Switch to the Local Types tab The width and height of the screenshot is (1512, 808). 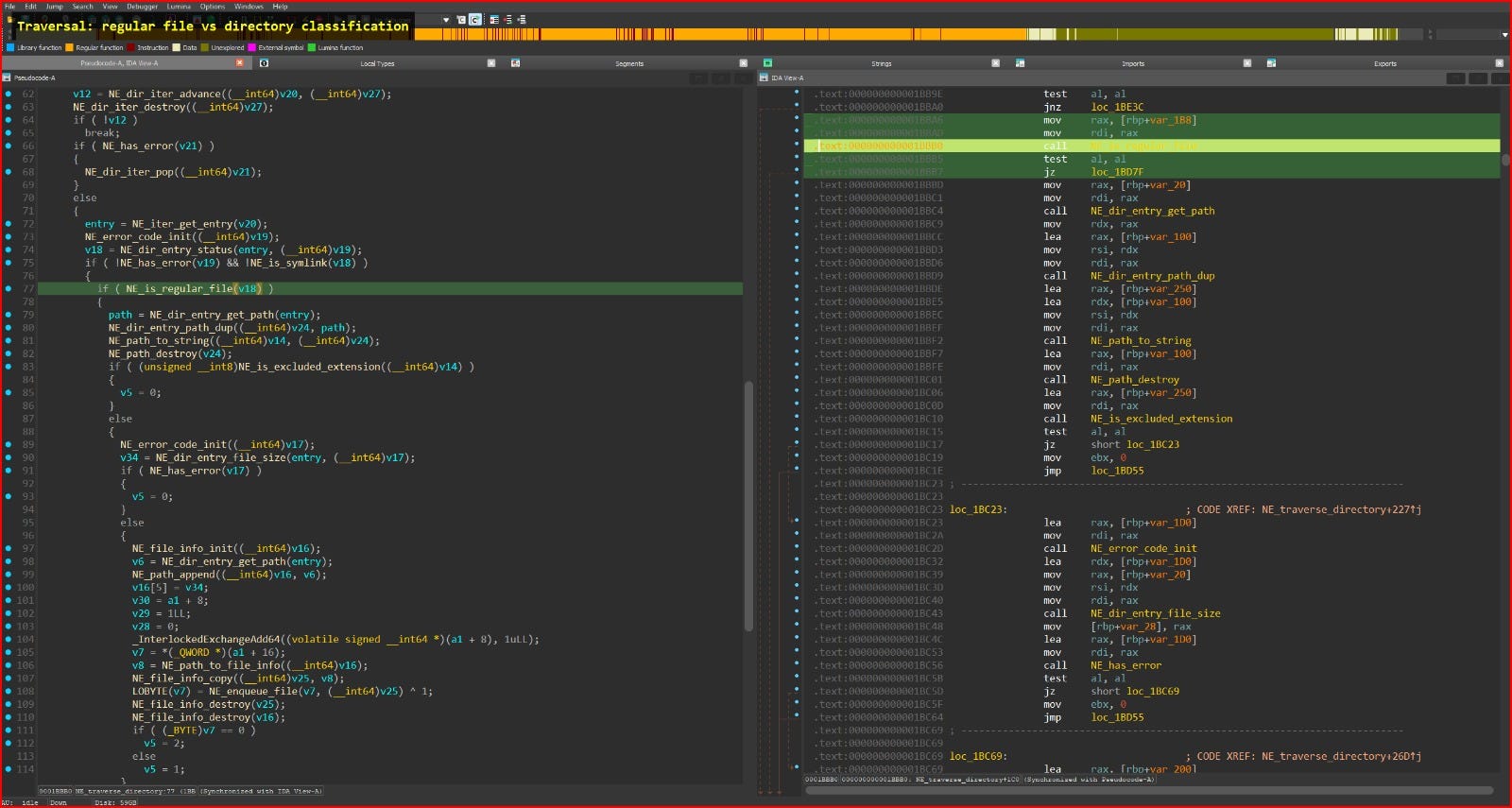[377, 63]
